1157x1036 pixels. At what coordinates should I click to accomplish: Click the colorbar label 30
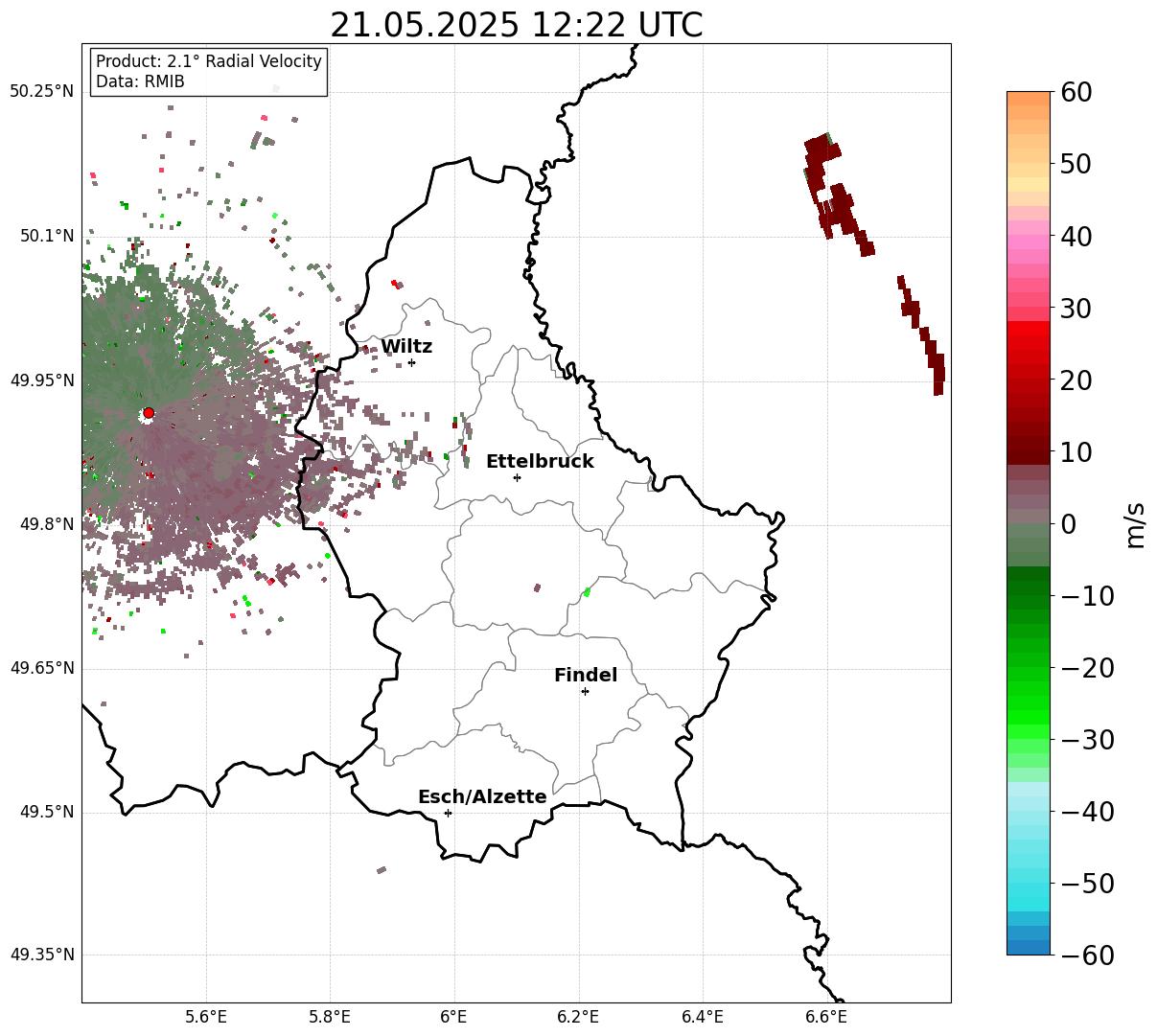click(1076, 309)
